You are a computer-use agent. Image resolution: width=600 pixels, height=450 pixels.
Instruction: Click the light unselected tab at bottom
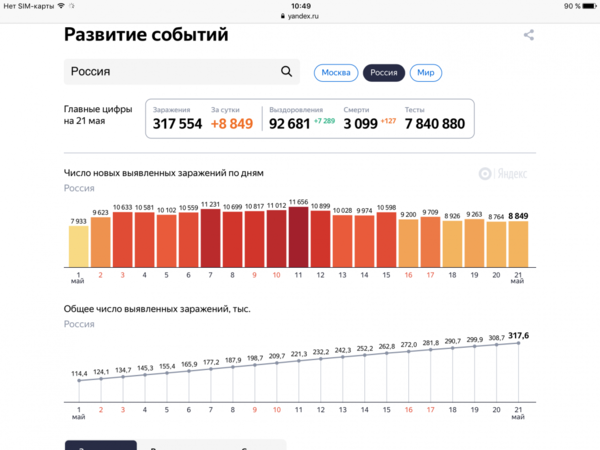click(x=210, y=444)
